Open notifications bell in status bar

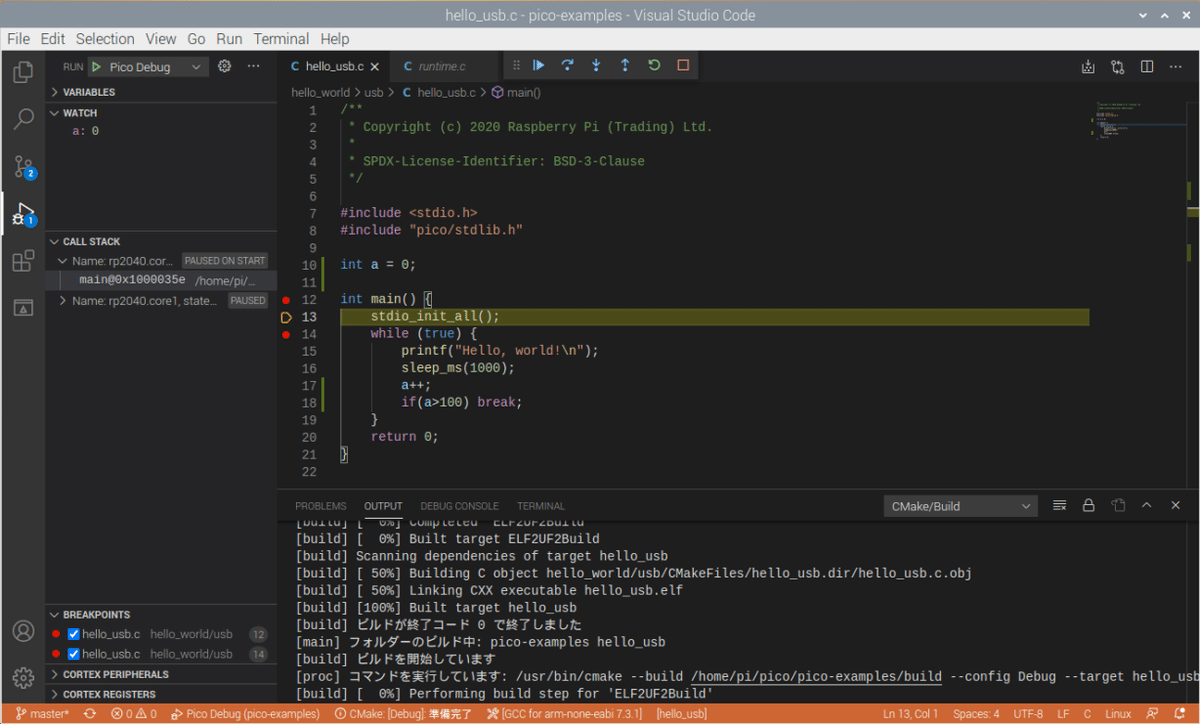point(1181,714)
